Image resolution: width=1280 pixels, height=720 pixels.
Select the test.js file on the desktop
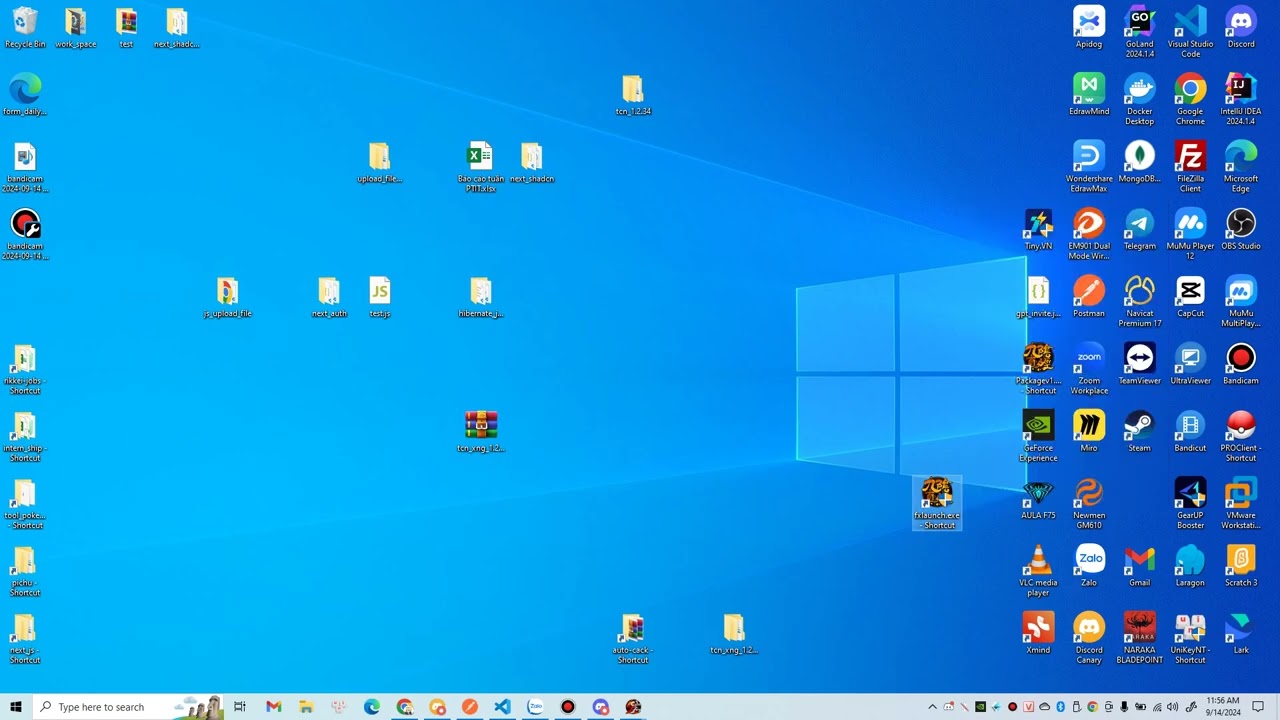(379, 297)
